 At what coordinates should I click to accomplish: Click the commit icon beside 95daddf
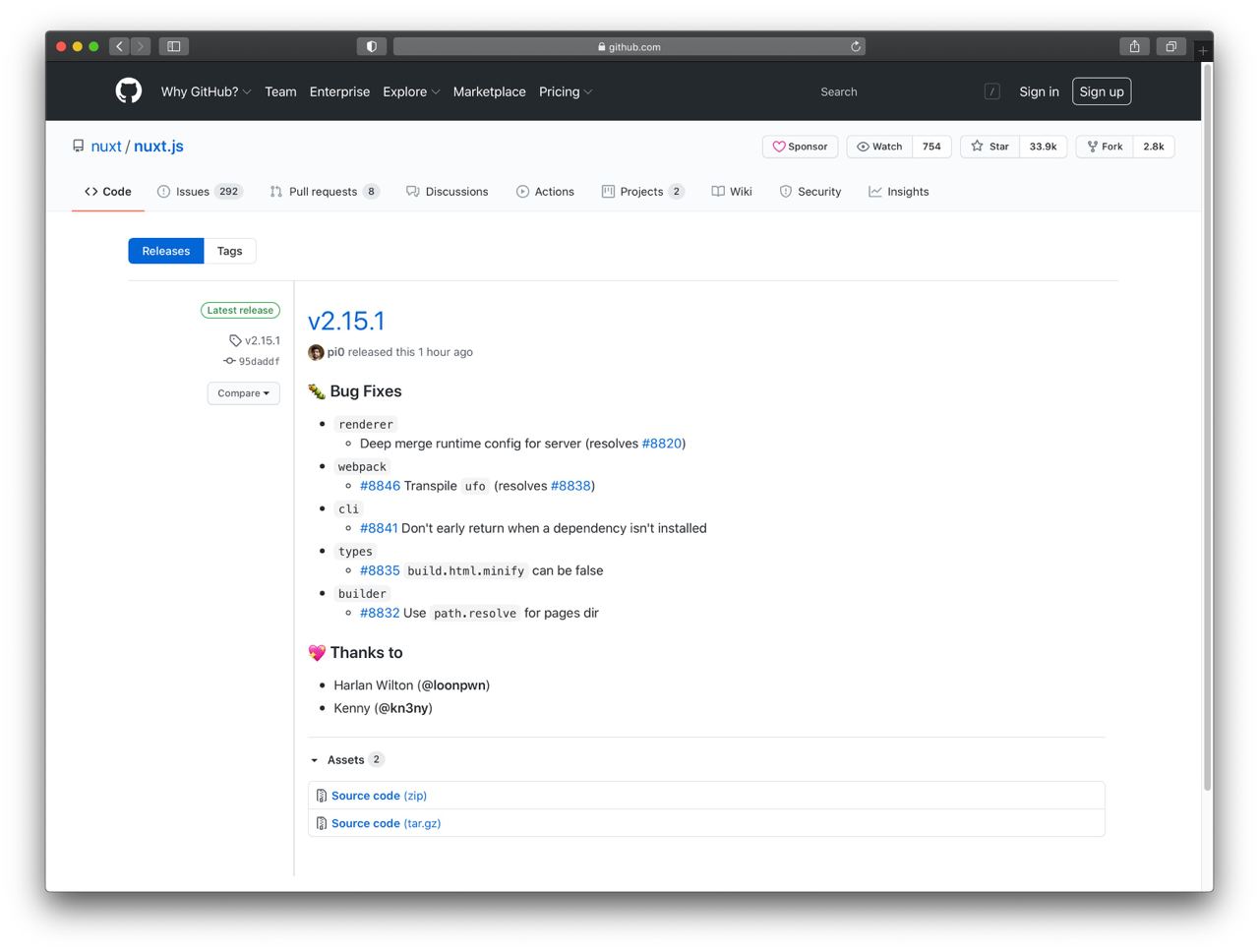coord(229,361)
